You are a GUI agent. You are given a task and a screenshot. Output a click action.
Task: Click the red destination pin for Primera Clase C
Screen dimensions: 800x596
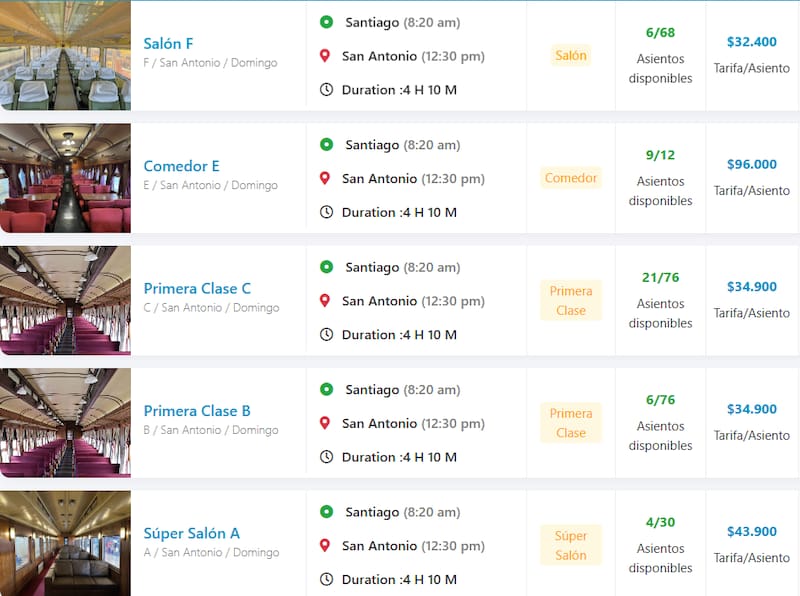(x=325, y=301)
